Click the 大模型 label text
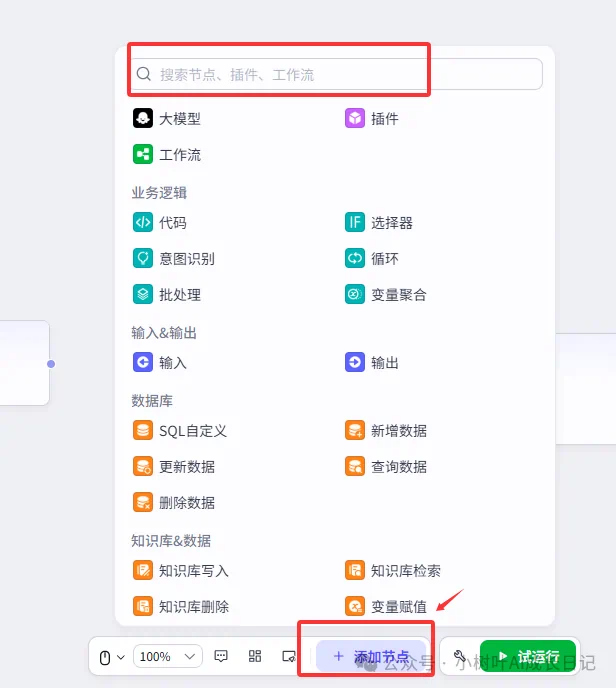This screenshot has height=688, width=616. pyautogui.click(x=180, y=118)
